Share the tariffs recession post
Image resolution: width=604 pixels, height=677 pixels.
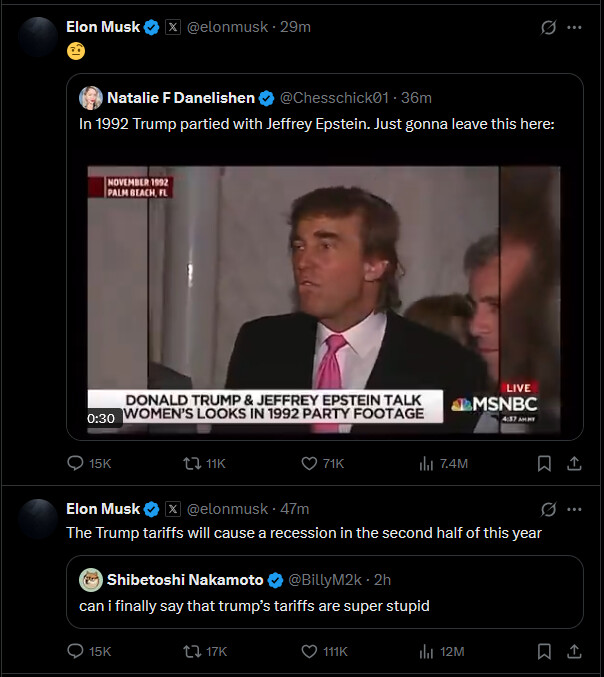tap(574, 652)
